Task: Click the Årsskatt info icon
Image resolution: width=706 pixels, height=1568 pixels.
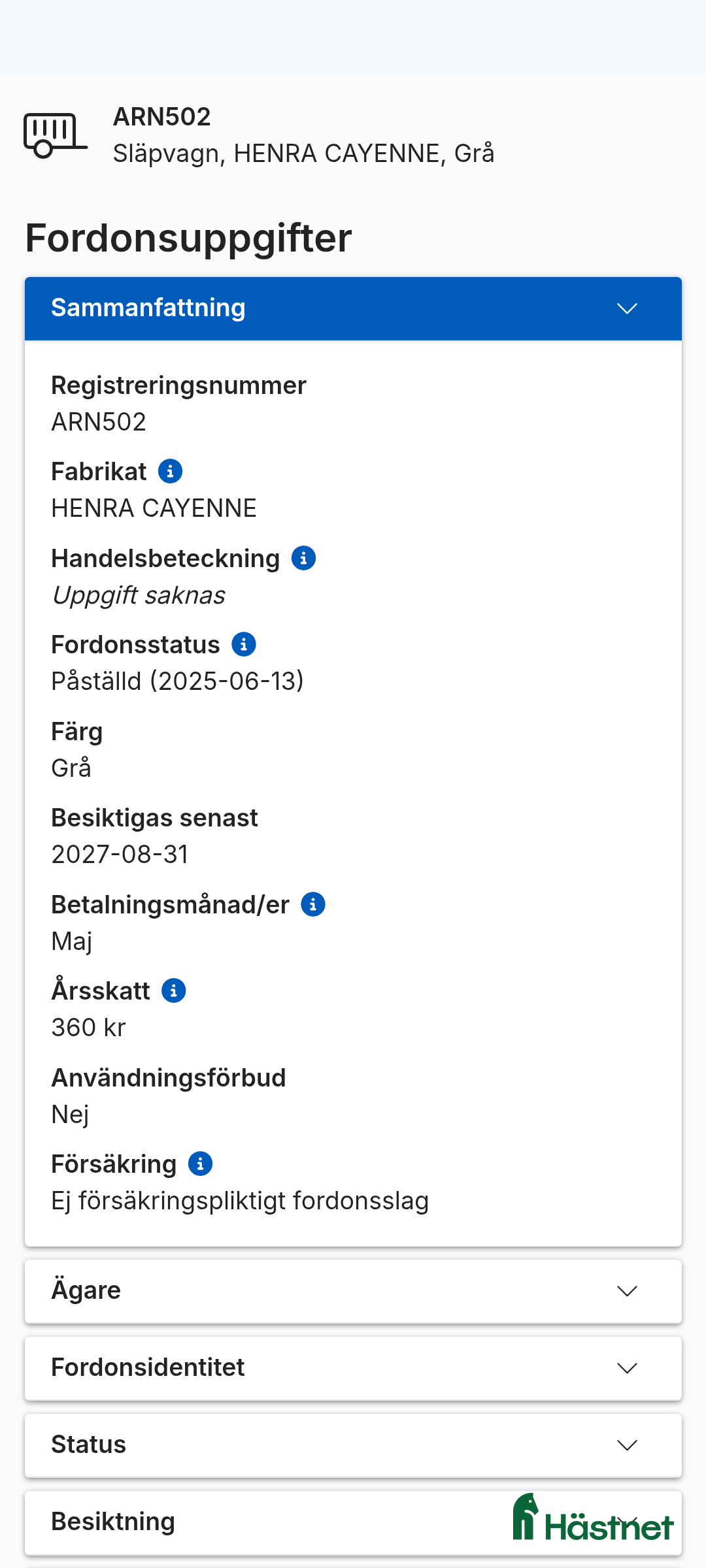Action: [x=173, y=990]
